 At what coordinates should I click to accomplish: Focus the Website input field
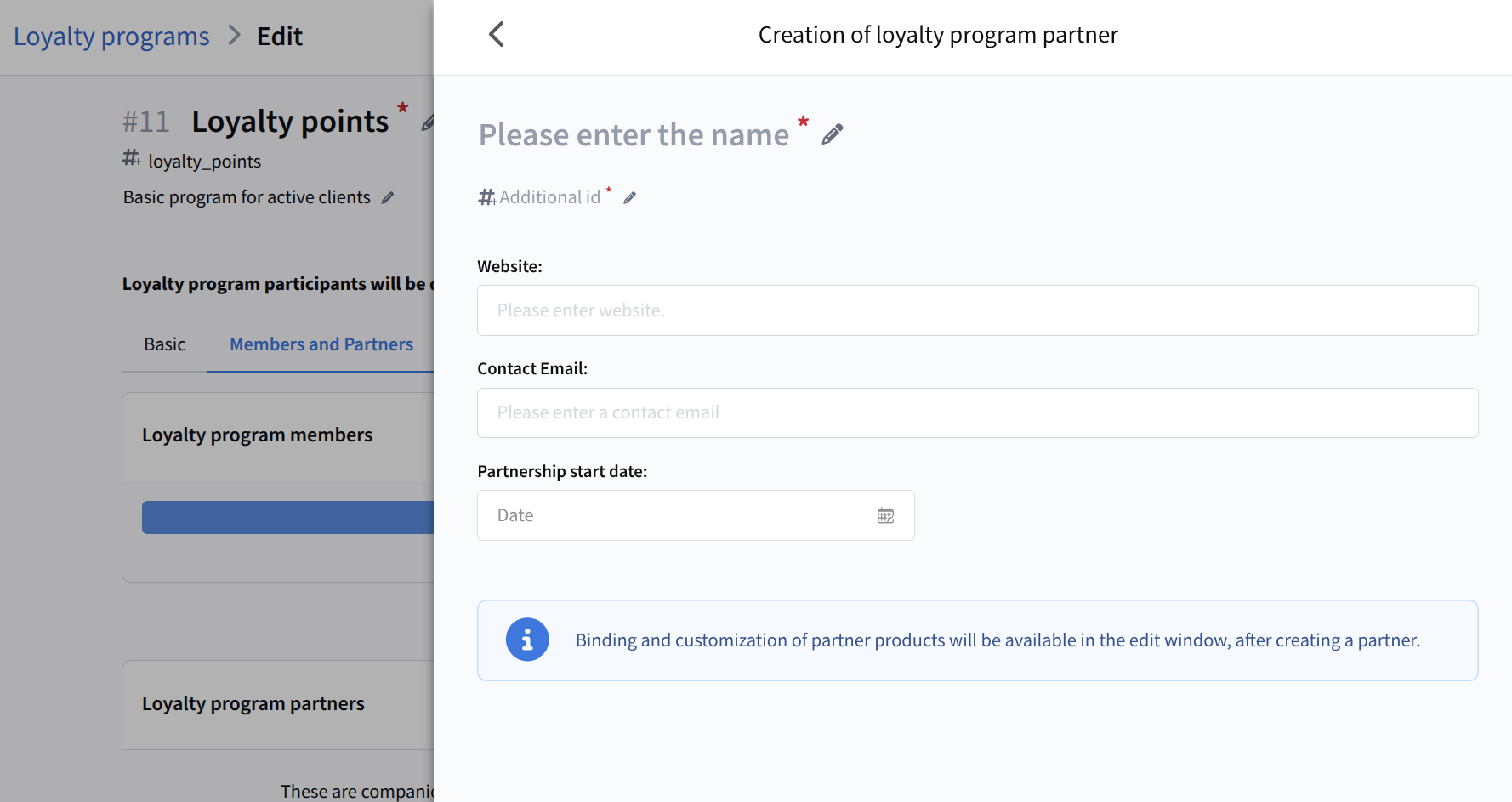point(977,310)
